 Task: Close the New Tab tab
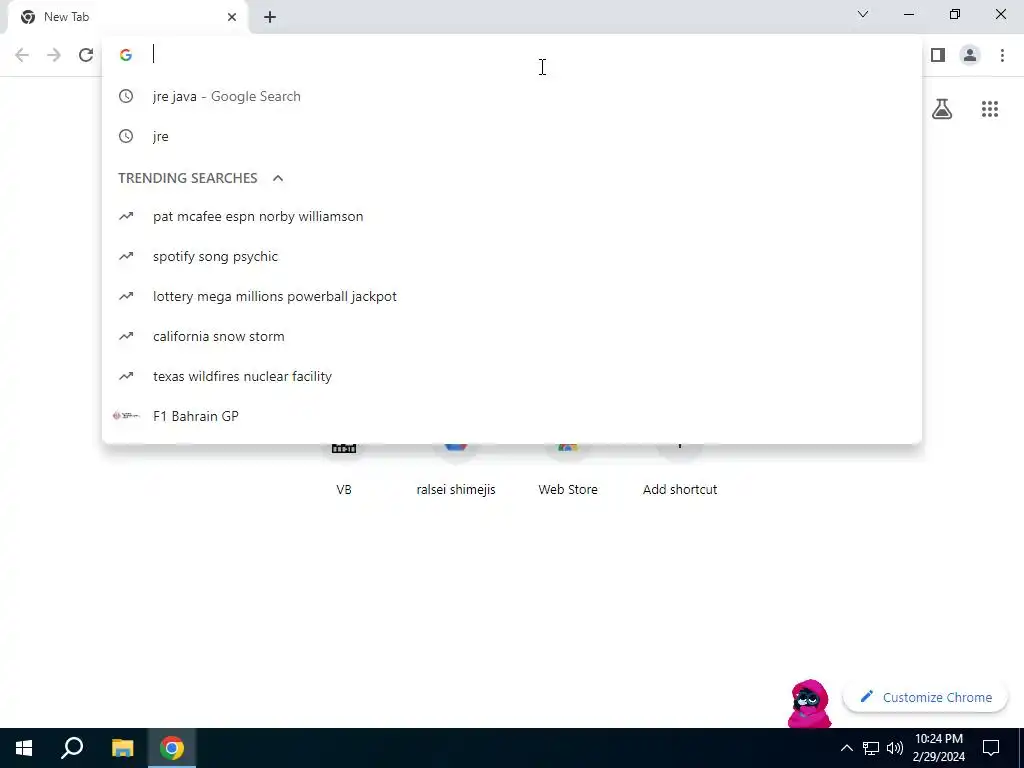click(232, 17)
